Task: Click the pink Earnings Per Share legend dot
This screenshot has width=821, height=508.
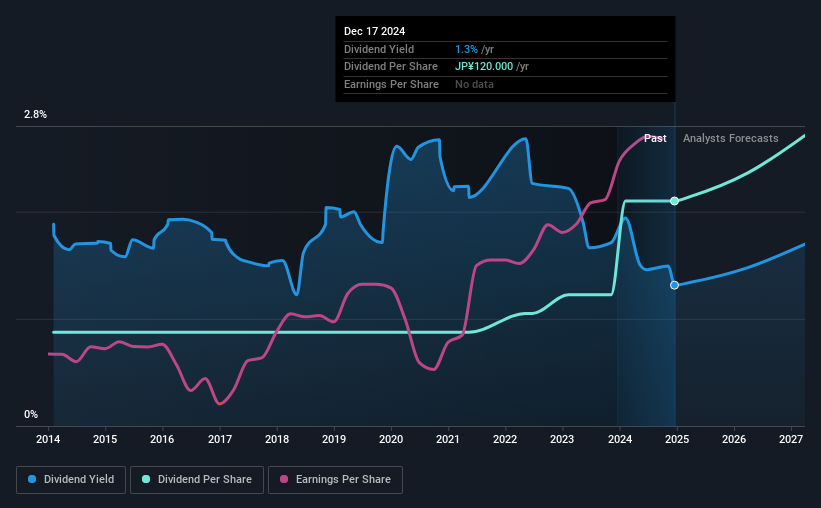Action: click(x=284, y=479)
